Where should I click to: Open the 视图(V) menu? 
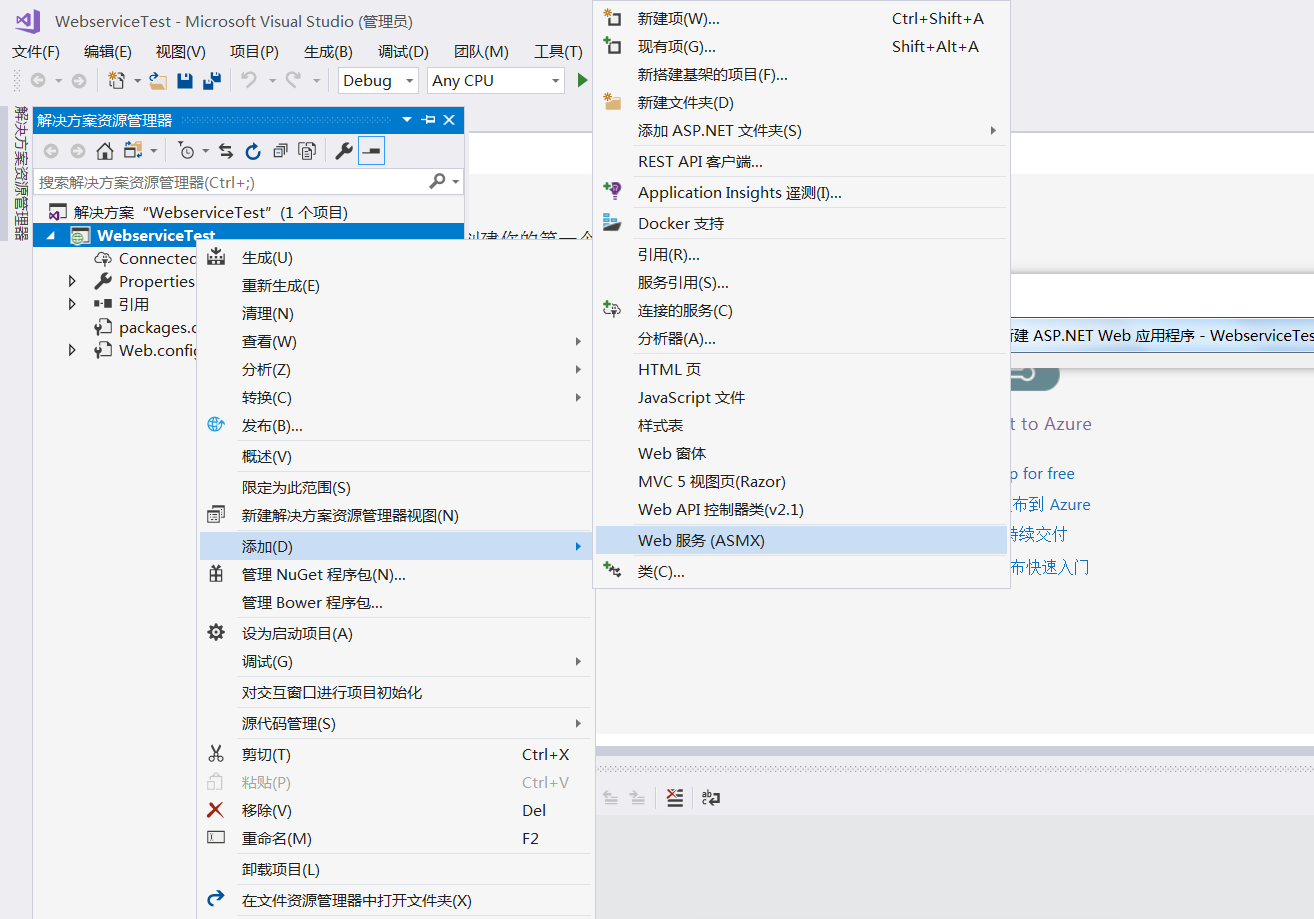click(x=181, y=52)
